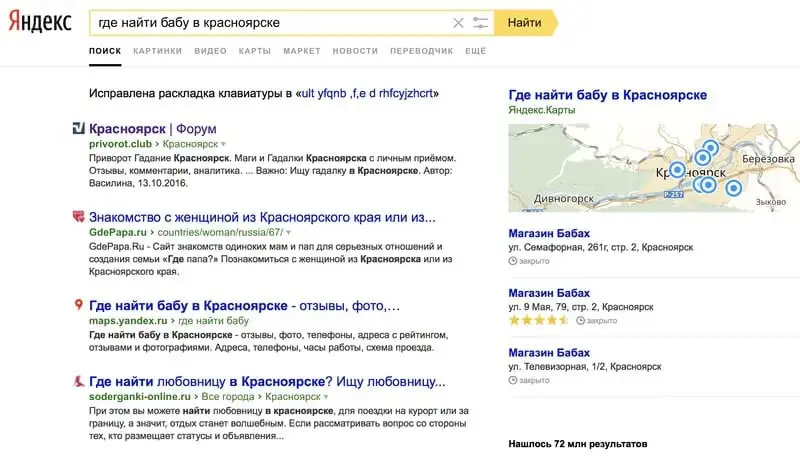
Task: Select the topmost blue marker on the map
Action: tap(709, 147)
